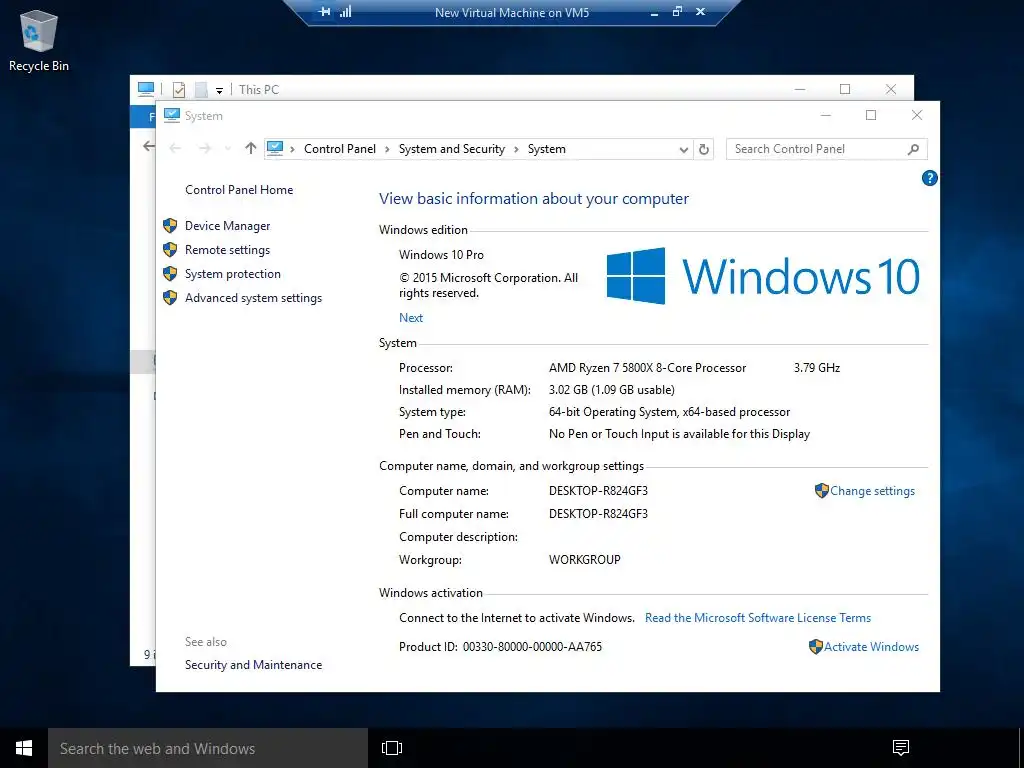Click Product ID 00330-80000-00000-AA765 text
The image size is (1024, 768).
click(500, 647)
